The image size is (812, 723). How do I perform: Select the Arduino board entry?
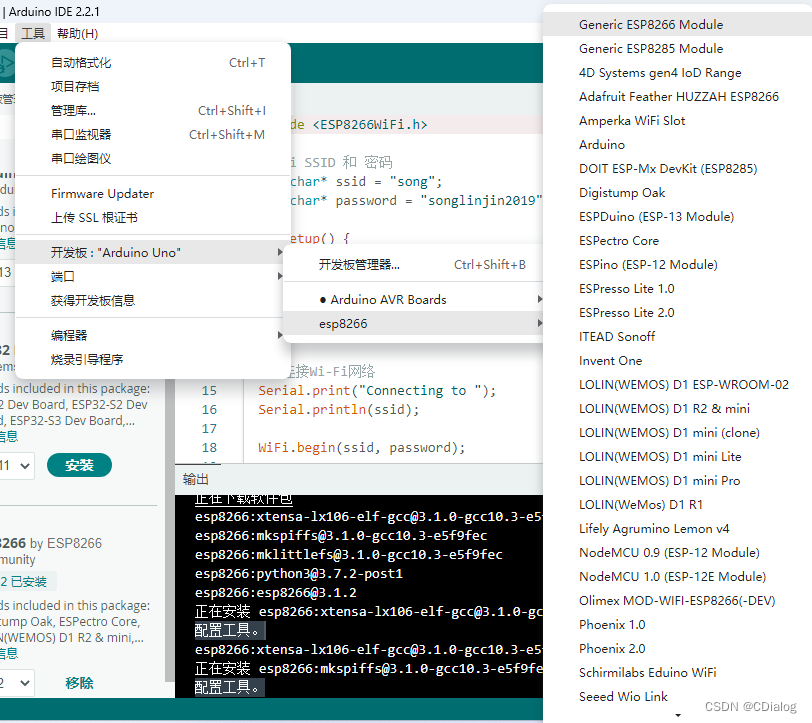pyautogui.click(x=677, y=144)
